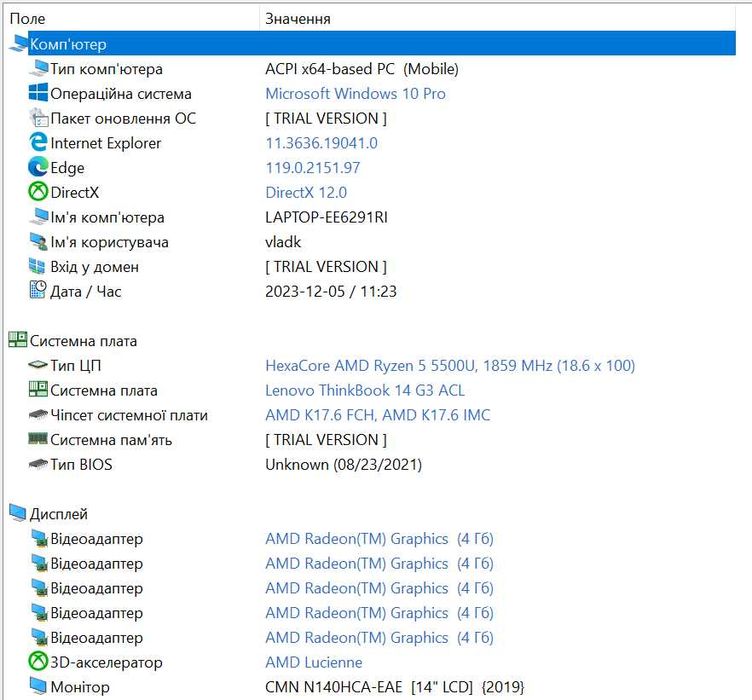This screenshot has height=700, width=752.
Task: Open the Microsoft Windows 10 Pro link
Action: (355, 93)
